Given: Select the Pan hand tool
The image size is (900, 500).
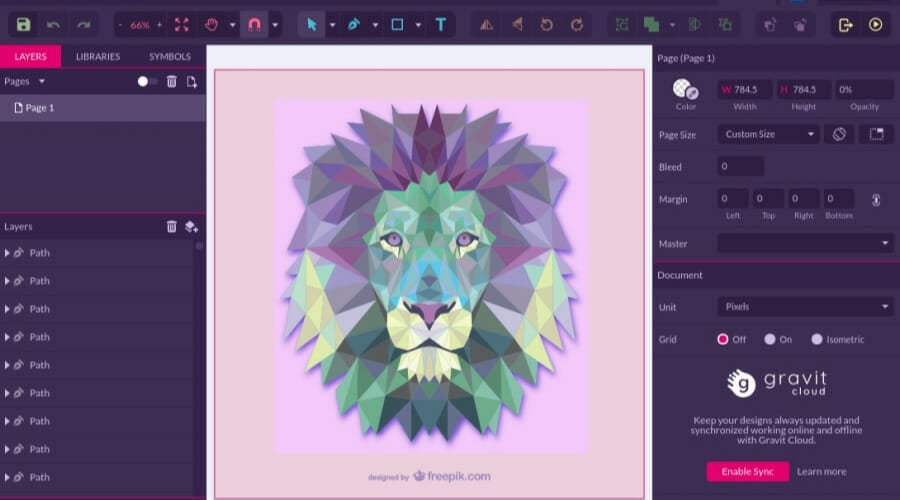Looking at the screenshot, I should coord(212,25).
